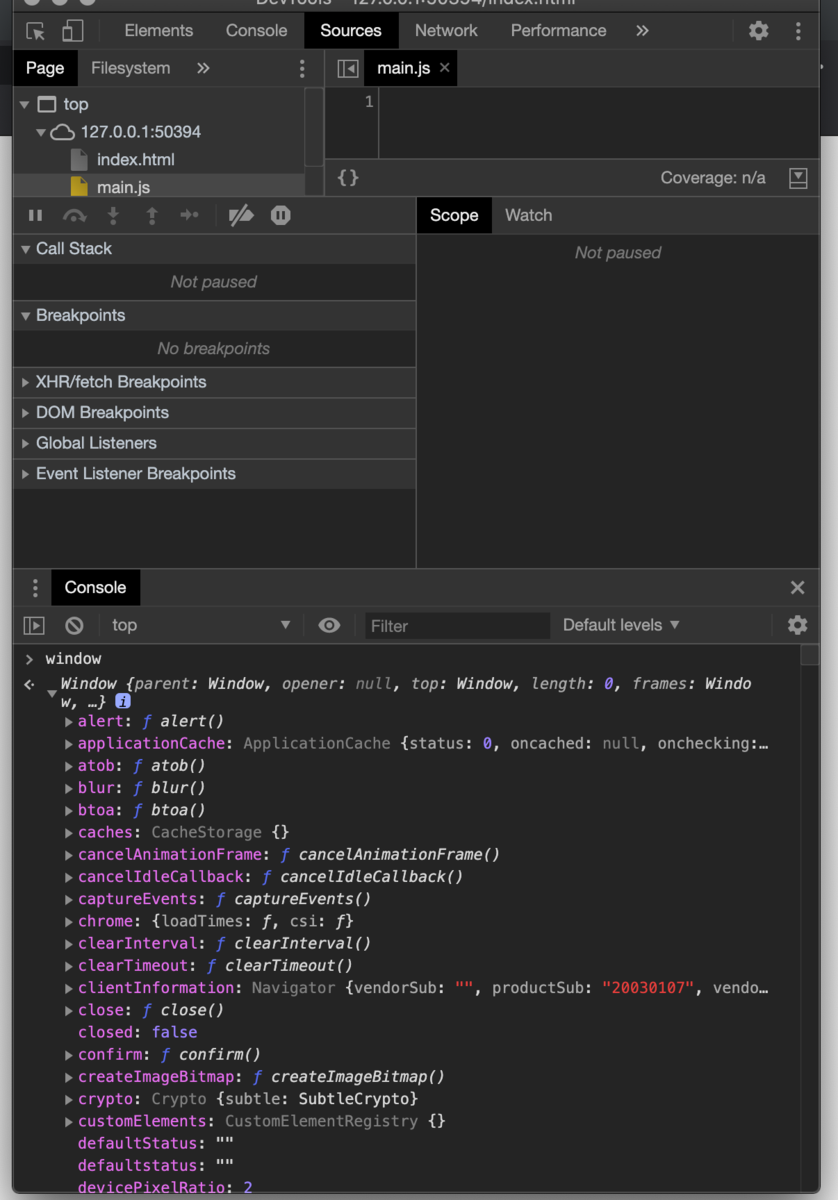Pause script execution
Viewport: 838px width, 1200px height.
[36, 215]
